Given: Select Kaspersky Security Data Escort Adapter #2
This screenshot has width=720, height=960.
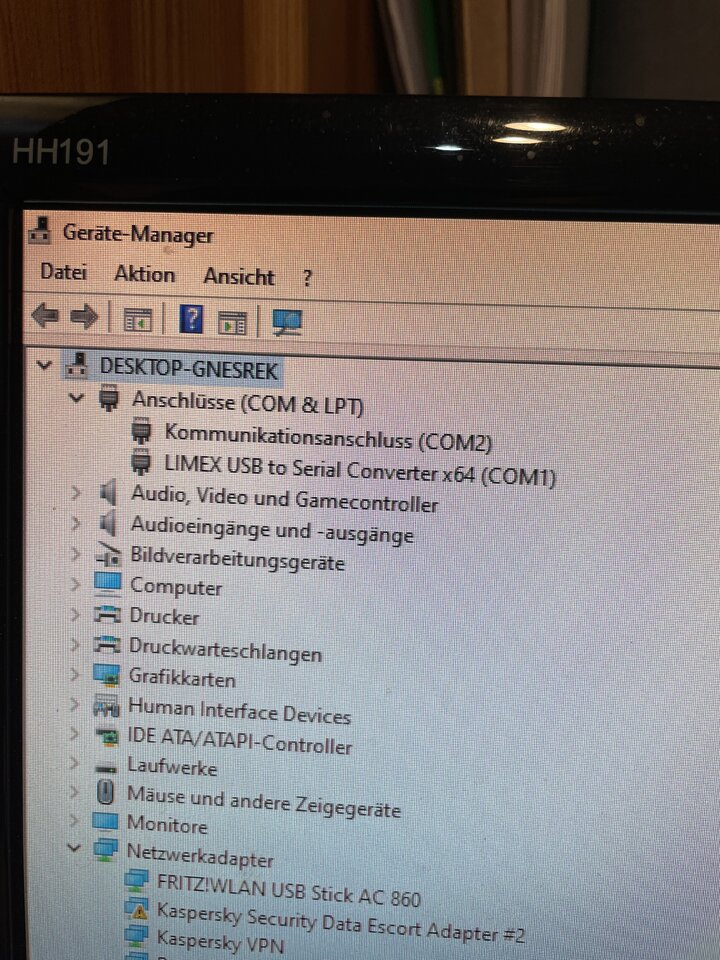Looking at the screenshot, I should (341, 923).
